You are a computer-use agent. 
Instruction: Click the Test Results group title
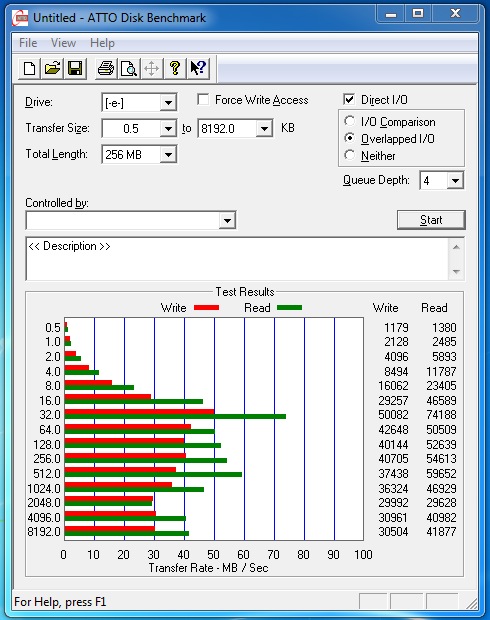click(245, 292)
